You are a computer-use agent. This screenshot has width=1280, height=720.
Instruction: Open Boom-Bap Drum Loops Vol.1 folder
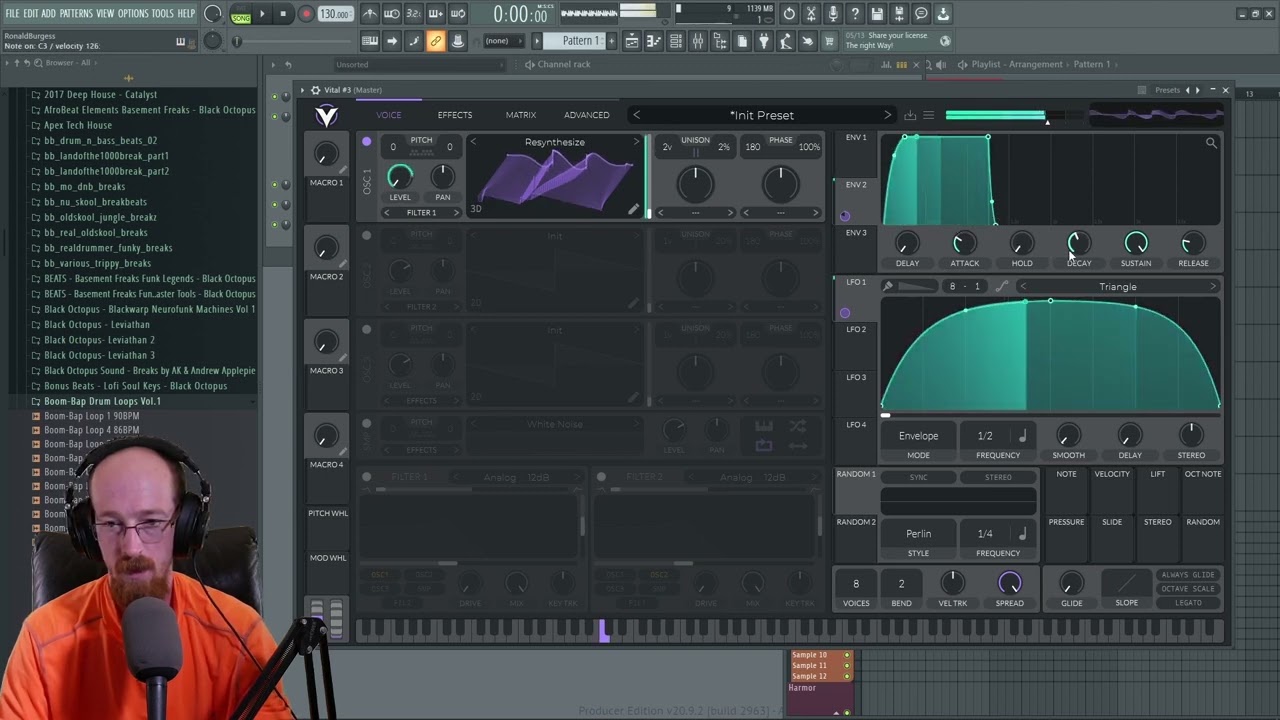tap(102, 401)
